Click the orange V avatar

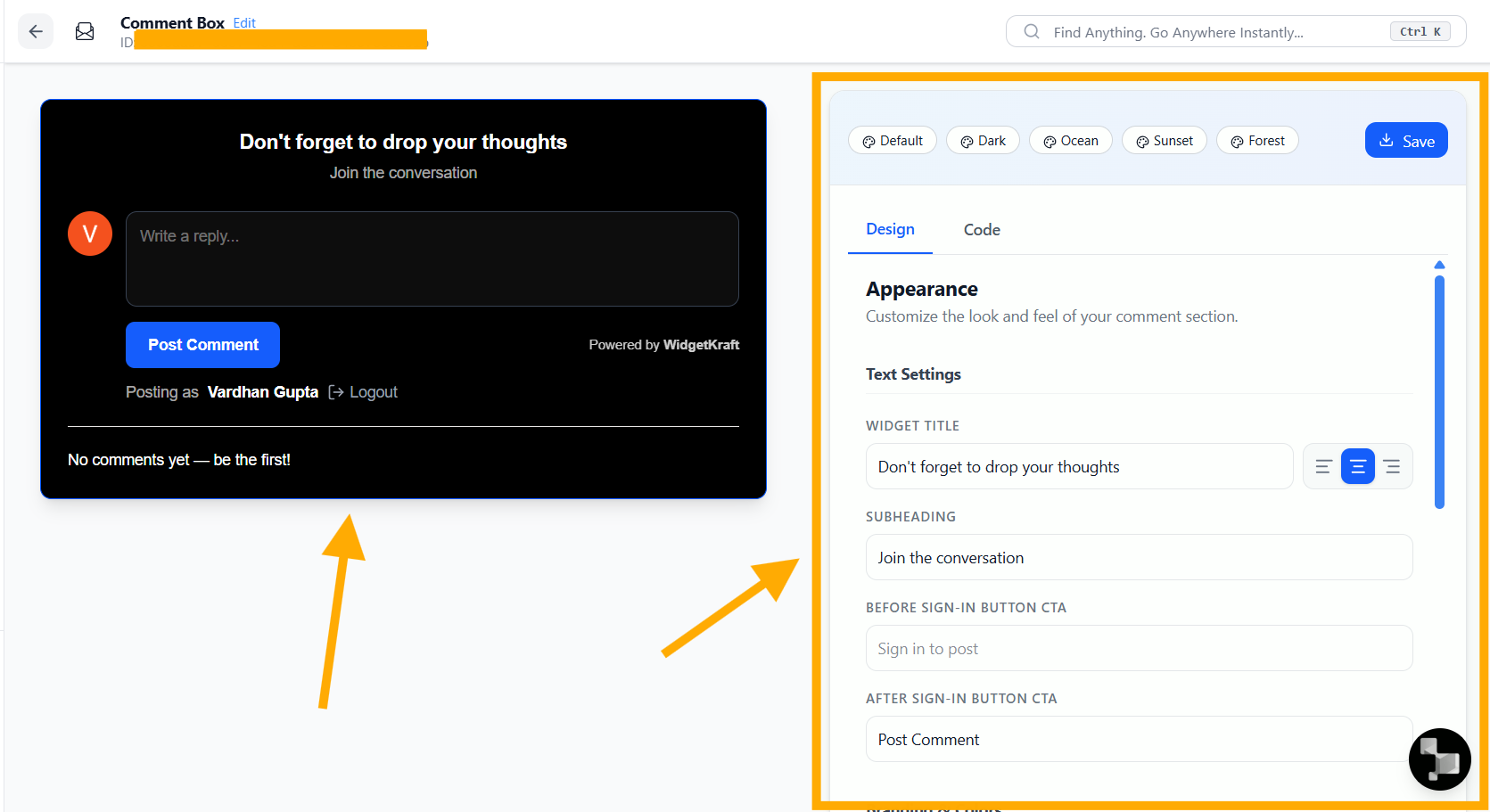(90, 234)
